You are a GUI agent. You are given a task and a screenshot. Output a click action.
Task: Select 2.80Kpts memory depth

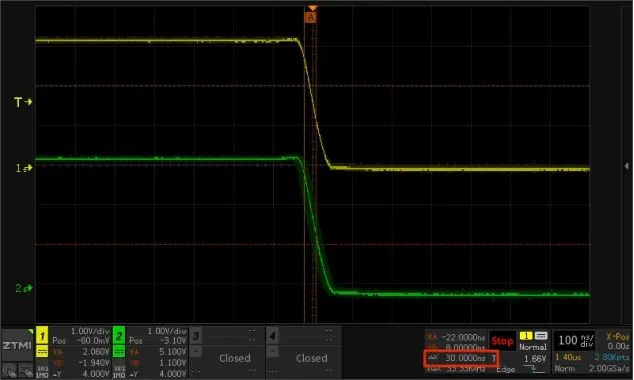point(612,357)
